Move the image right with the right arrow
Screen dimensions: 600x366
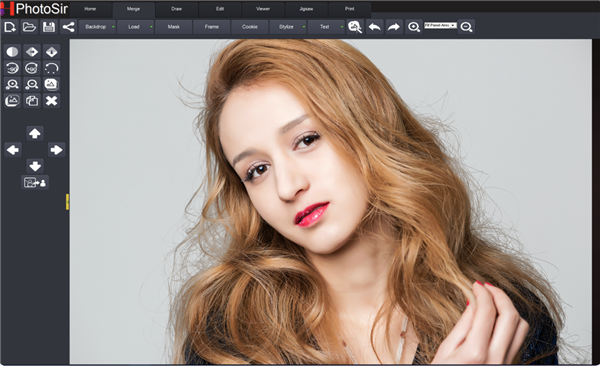pos(57,150)
